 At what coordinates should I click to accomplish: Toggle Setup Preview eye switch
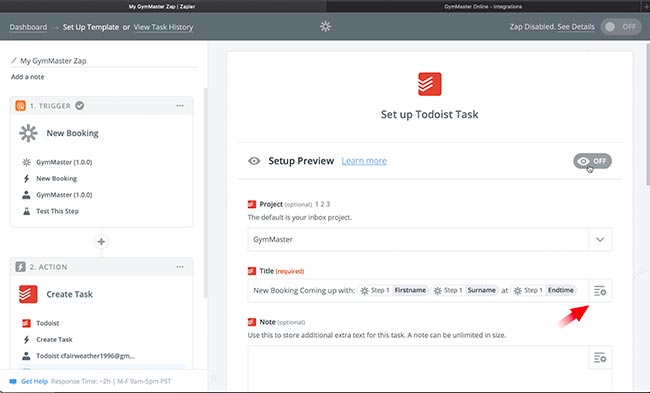(x=592, y=161)
